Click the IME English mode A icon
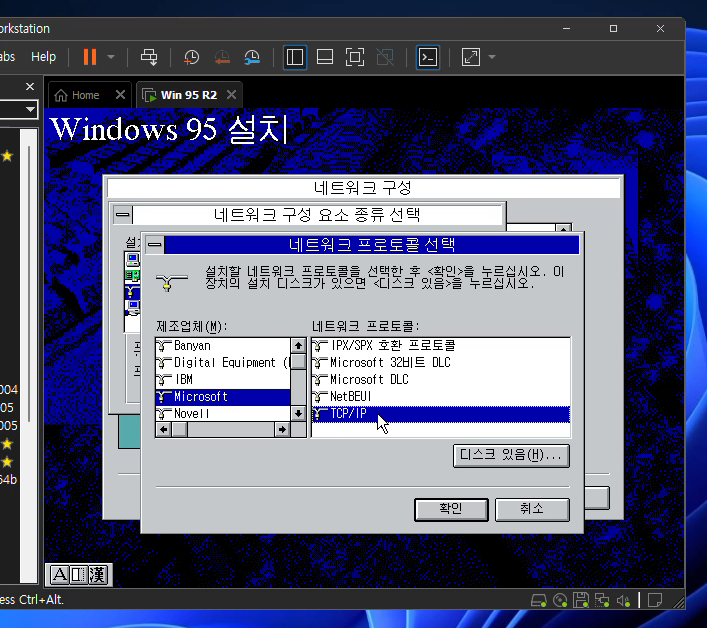707x628 pixels. [60, 575]
